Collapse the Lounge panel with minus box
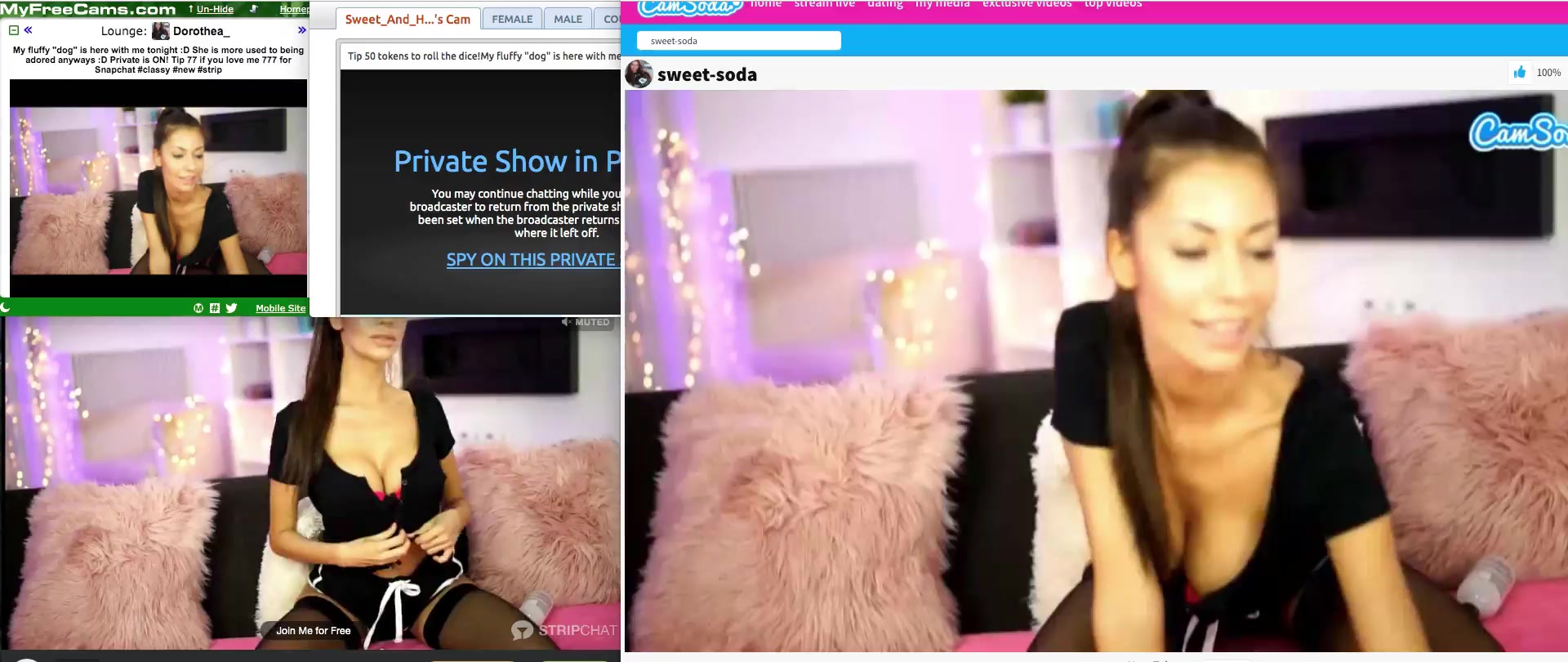 [14, 30]
